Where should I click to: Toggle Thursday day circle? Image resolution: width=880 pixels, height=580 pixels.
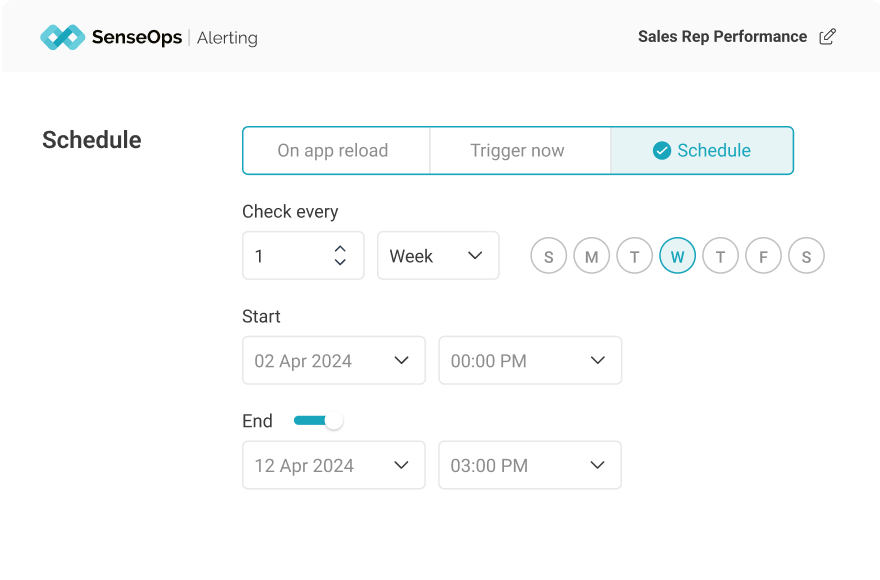pyautogui.click(x=721, y=256)
